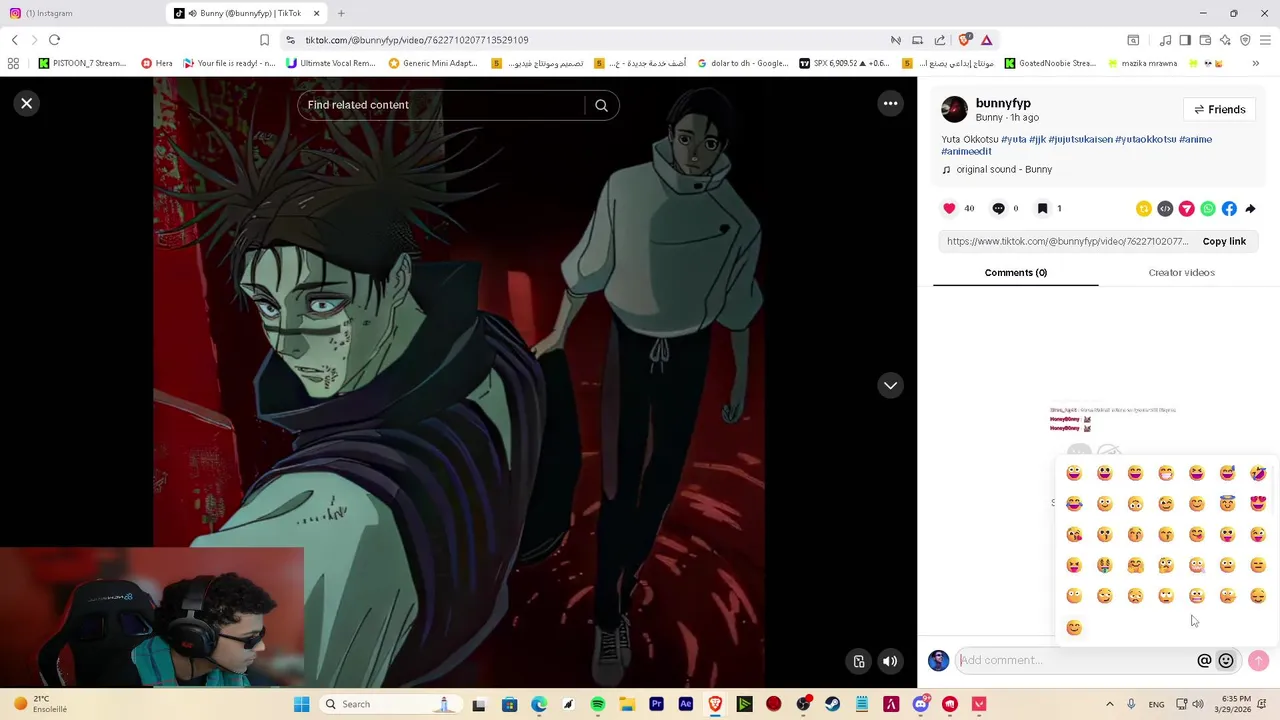Show more bookmarks with double chevron
This screenshot has height=720, width=1280.
(x=1255, y=63)
